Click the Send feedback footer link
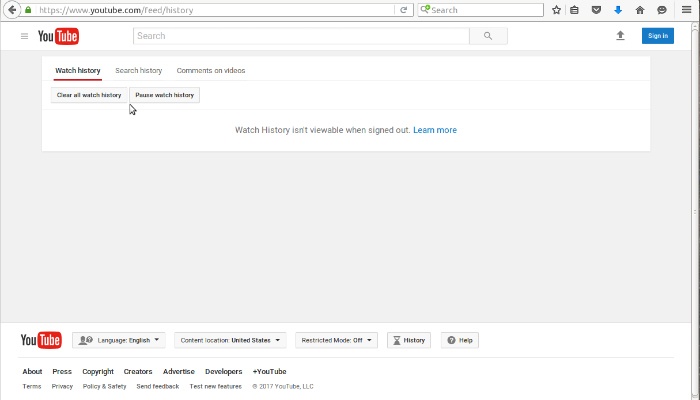This screenshot has width=700, height=400. point(158,387)
